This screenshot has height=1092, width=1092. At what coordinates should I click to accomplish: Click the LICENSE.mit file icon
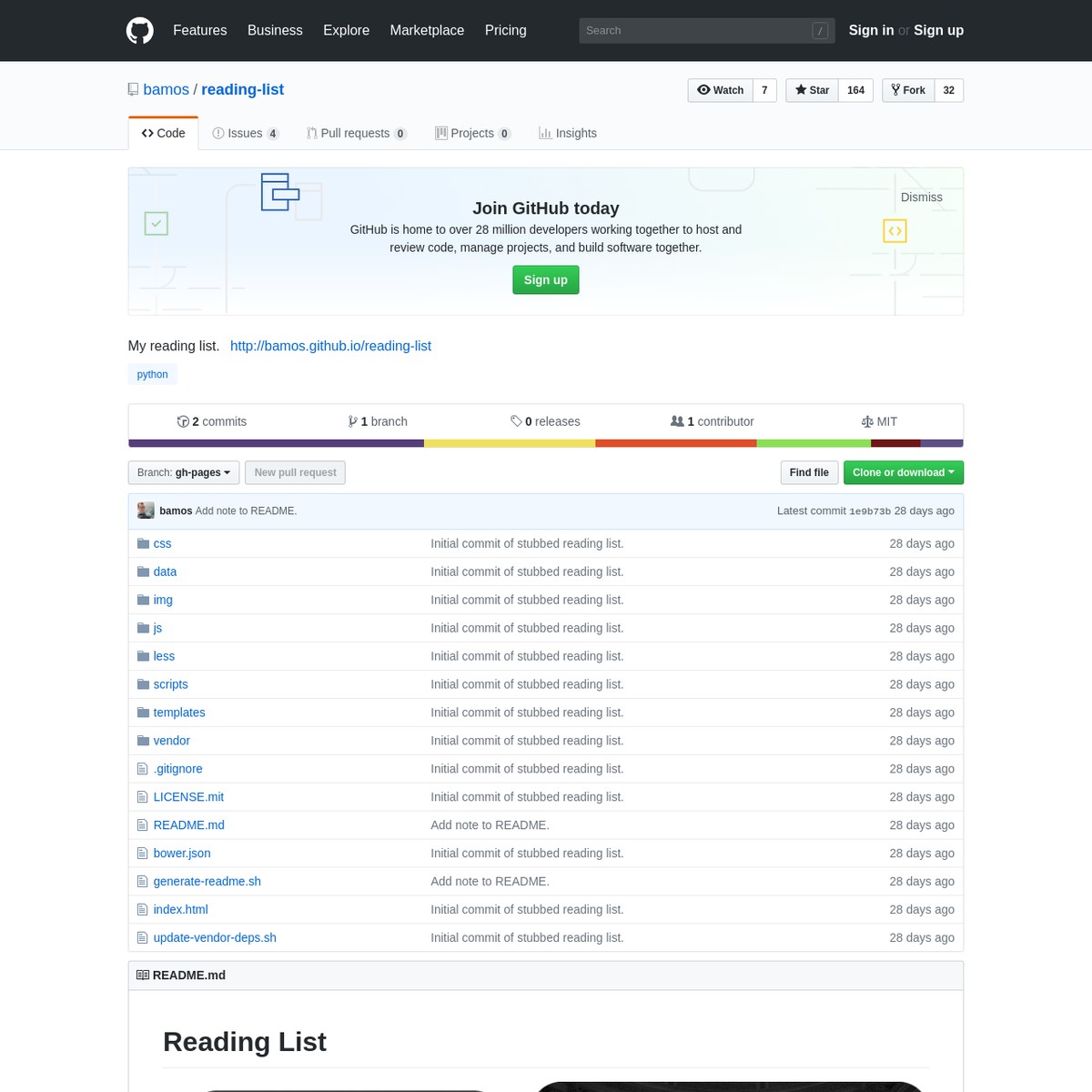[x=142, y=797]
